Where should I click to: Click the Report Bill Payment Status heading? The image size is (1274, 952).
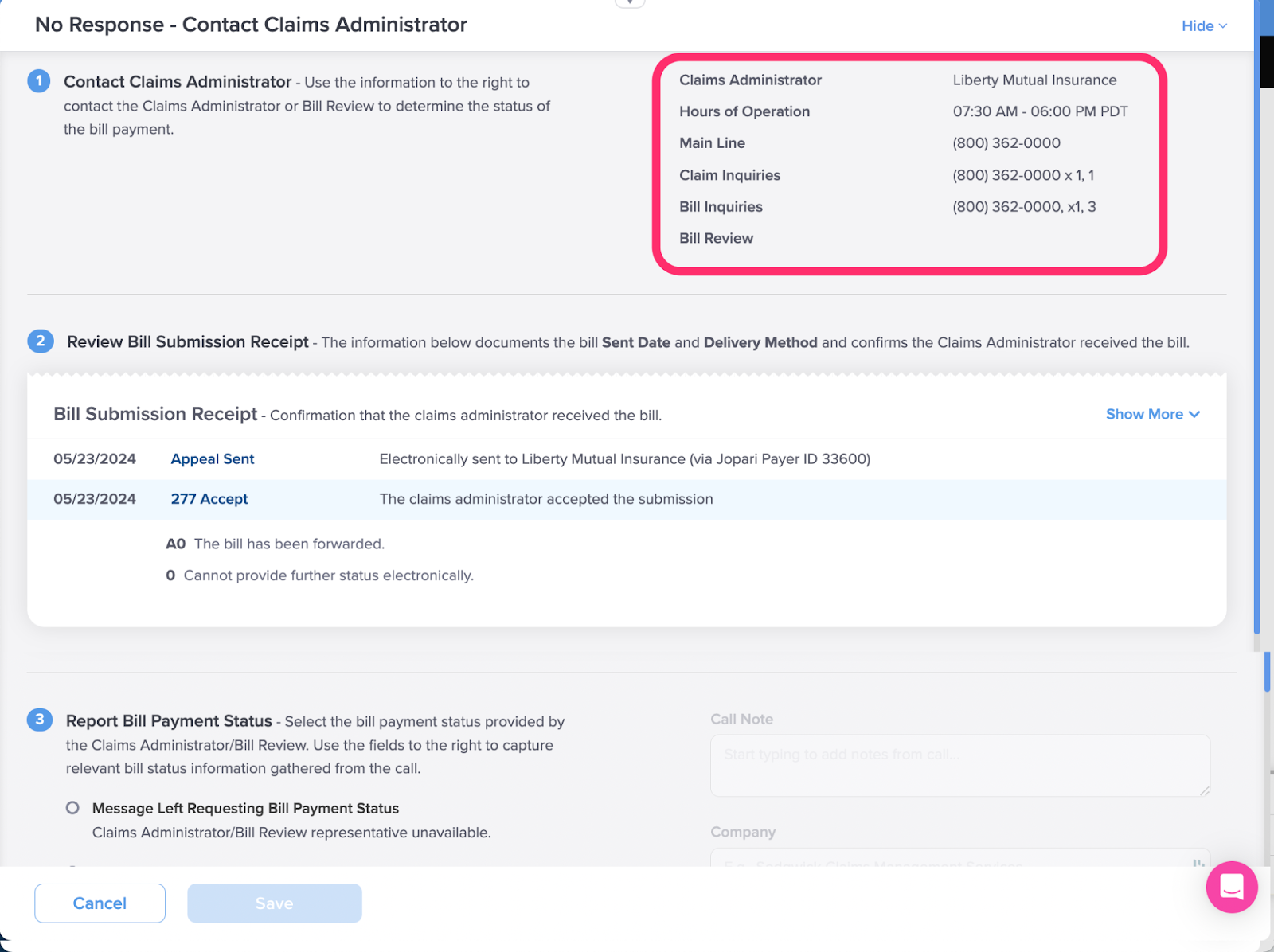169,720
